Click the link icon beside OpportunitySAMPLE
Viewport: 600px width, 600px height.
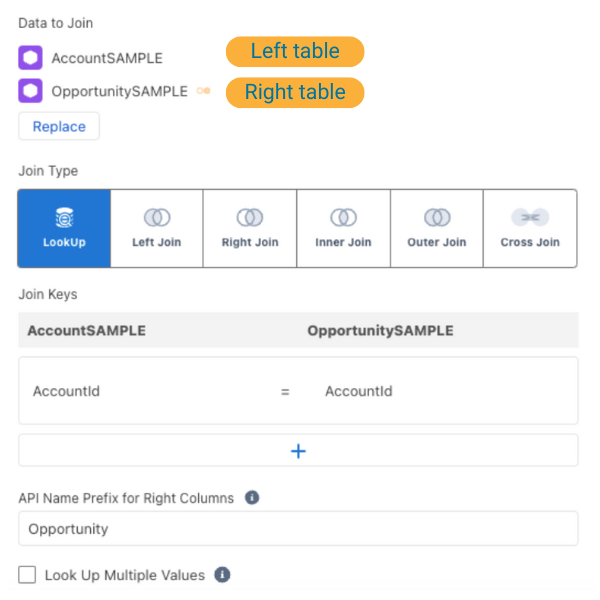coord(204,91)
